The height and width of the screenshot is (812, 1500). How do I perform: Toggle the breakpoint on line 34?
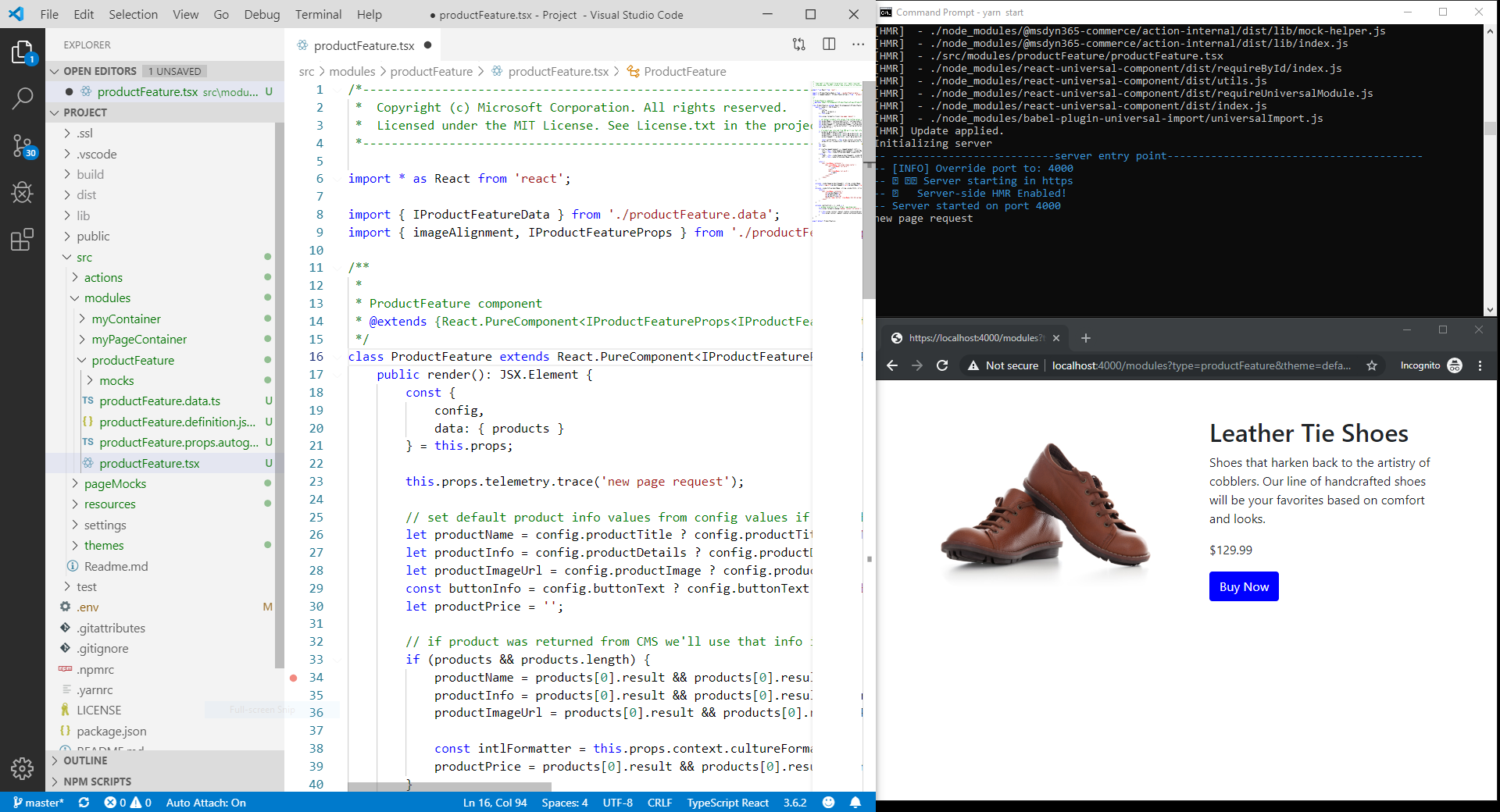click(x=294, y=678)
